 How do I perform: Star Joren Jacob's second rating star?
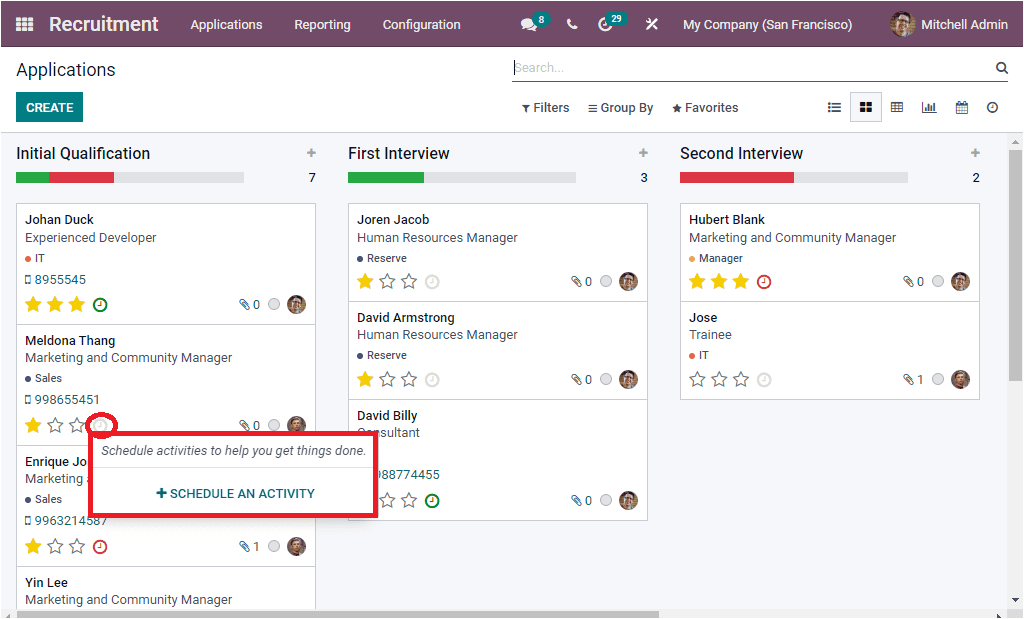386,281
